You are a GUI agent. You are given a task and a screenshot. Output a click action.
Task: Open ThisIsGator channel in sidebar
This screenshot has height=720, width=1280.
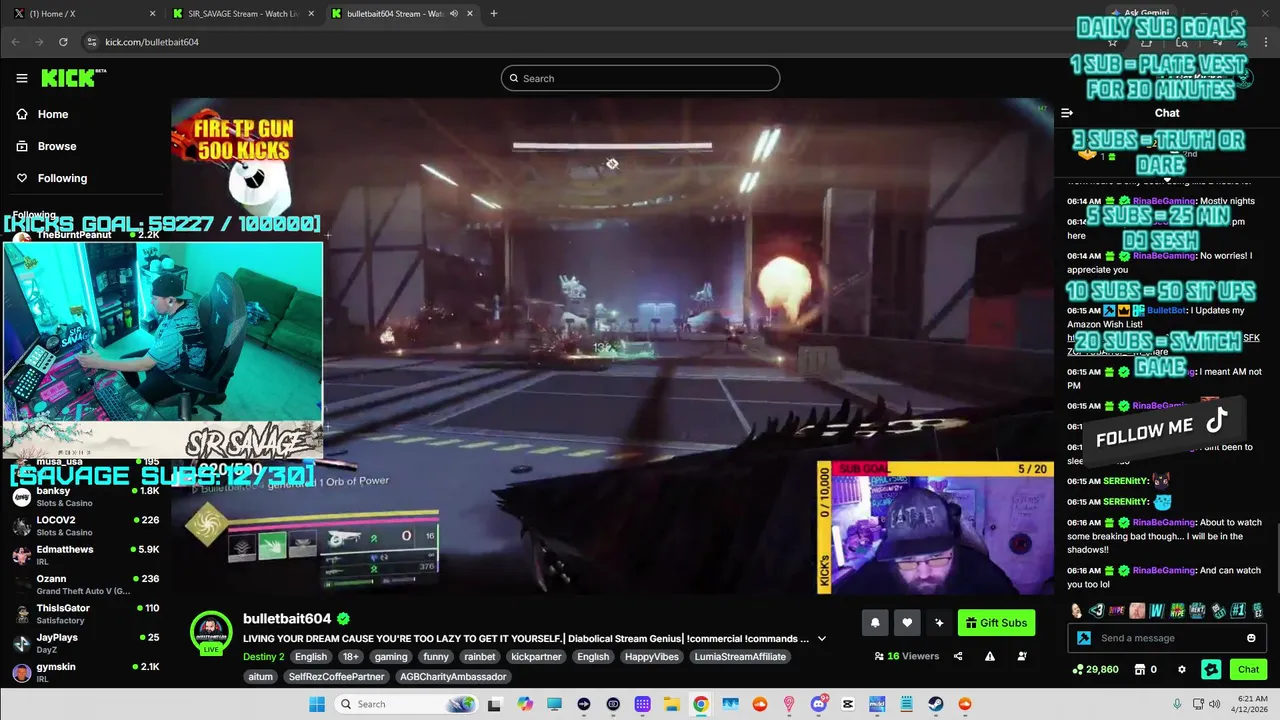point(85,613)
